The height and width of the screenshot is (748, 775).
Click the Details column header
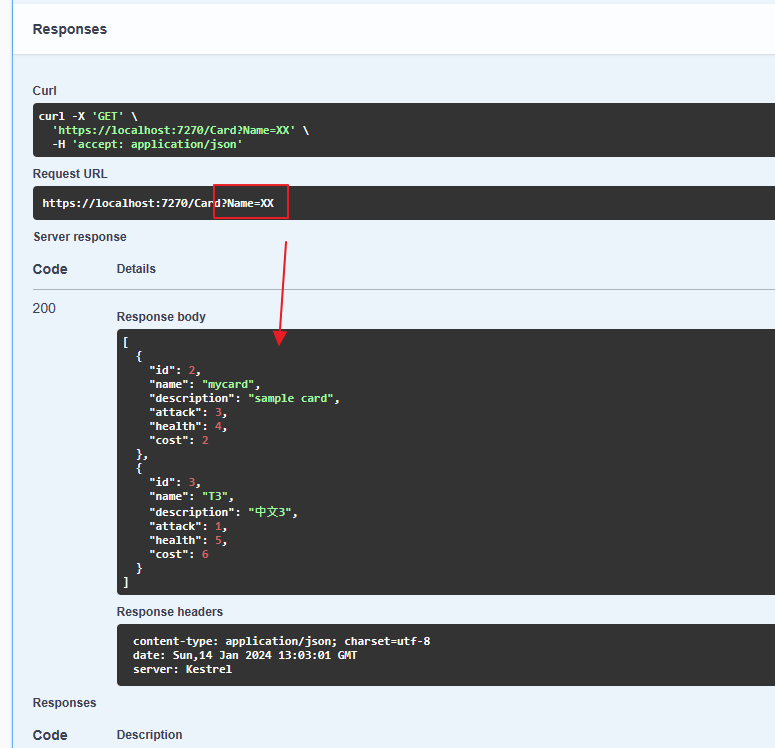136,269
